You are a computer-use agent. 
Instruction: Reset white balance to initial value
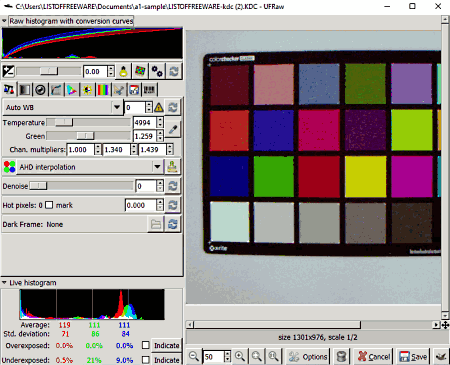pos(173,107)
